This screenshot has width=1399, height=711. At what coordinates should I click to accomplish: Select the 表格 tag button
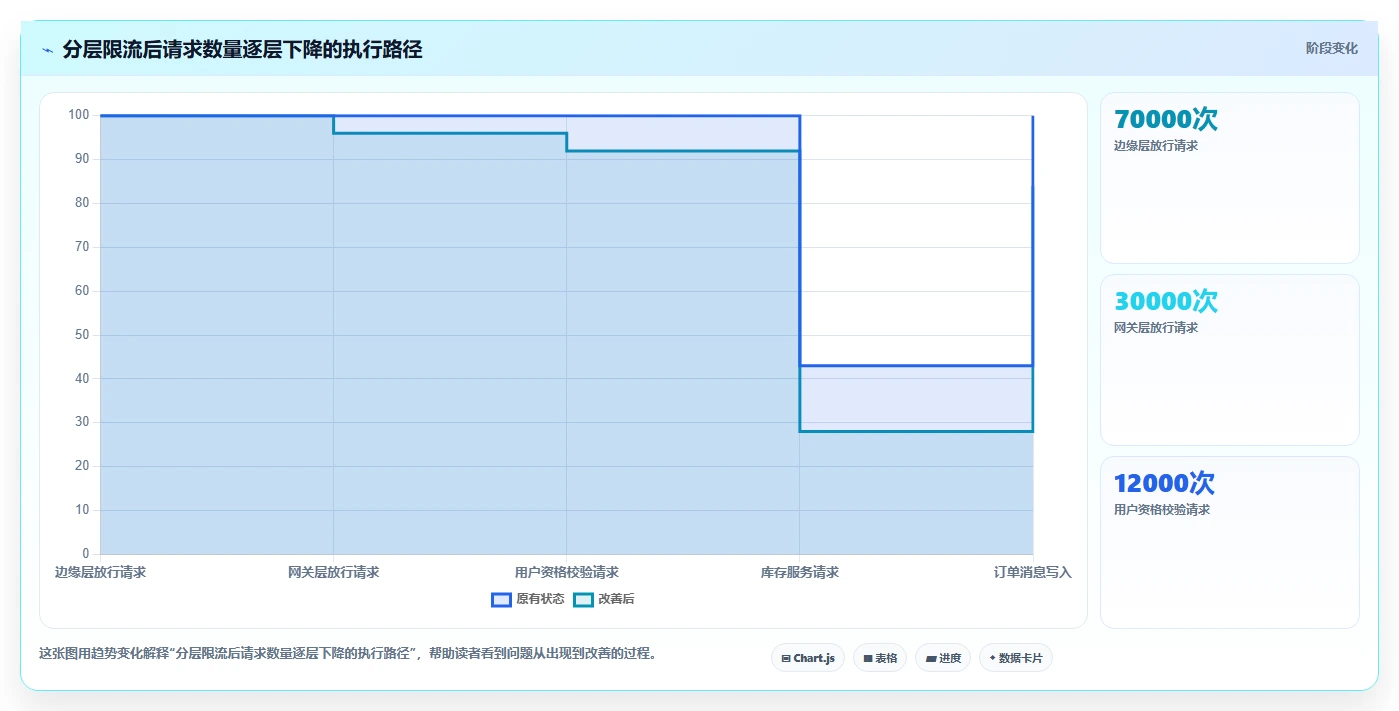pos(880,658)
